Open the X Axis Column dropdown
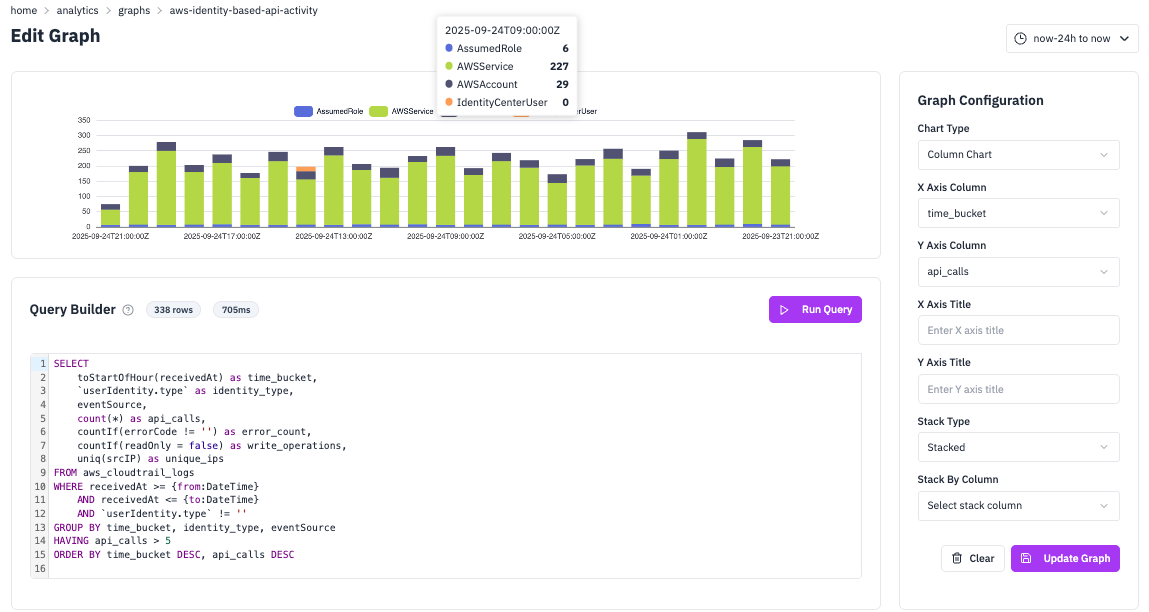1149x612 pixels. [1018, 212]
